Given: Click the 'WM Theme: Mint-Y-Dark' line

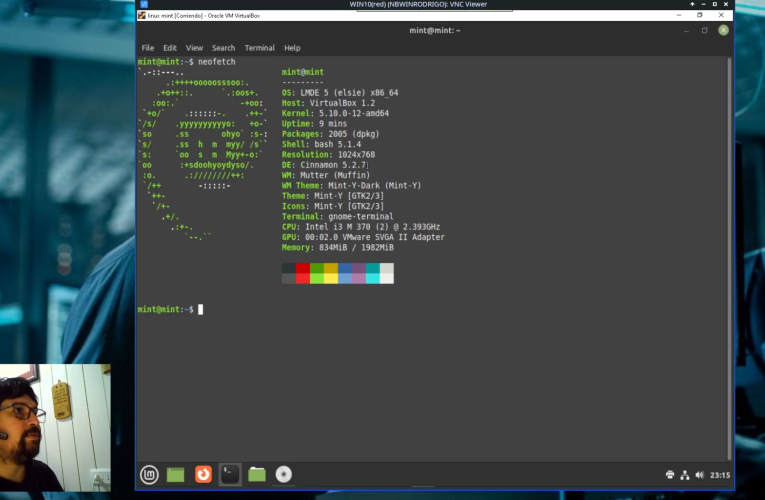Looking at the screenshot, I should pos(351,185).
